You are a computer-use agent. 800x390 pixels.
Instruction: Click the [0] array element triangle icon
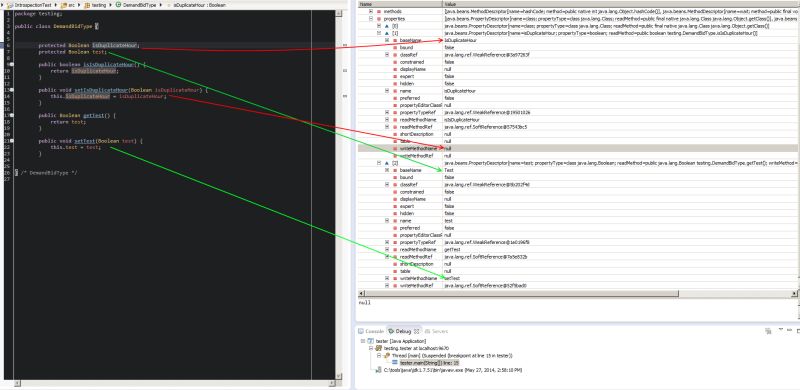click(387, 26)
